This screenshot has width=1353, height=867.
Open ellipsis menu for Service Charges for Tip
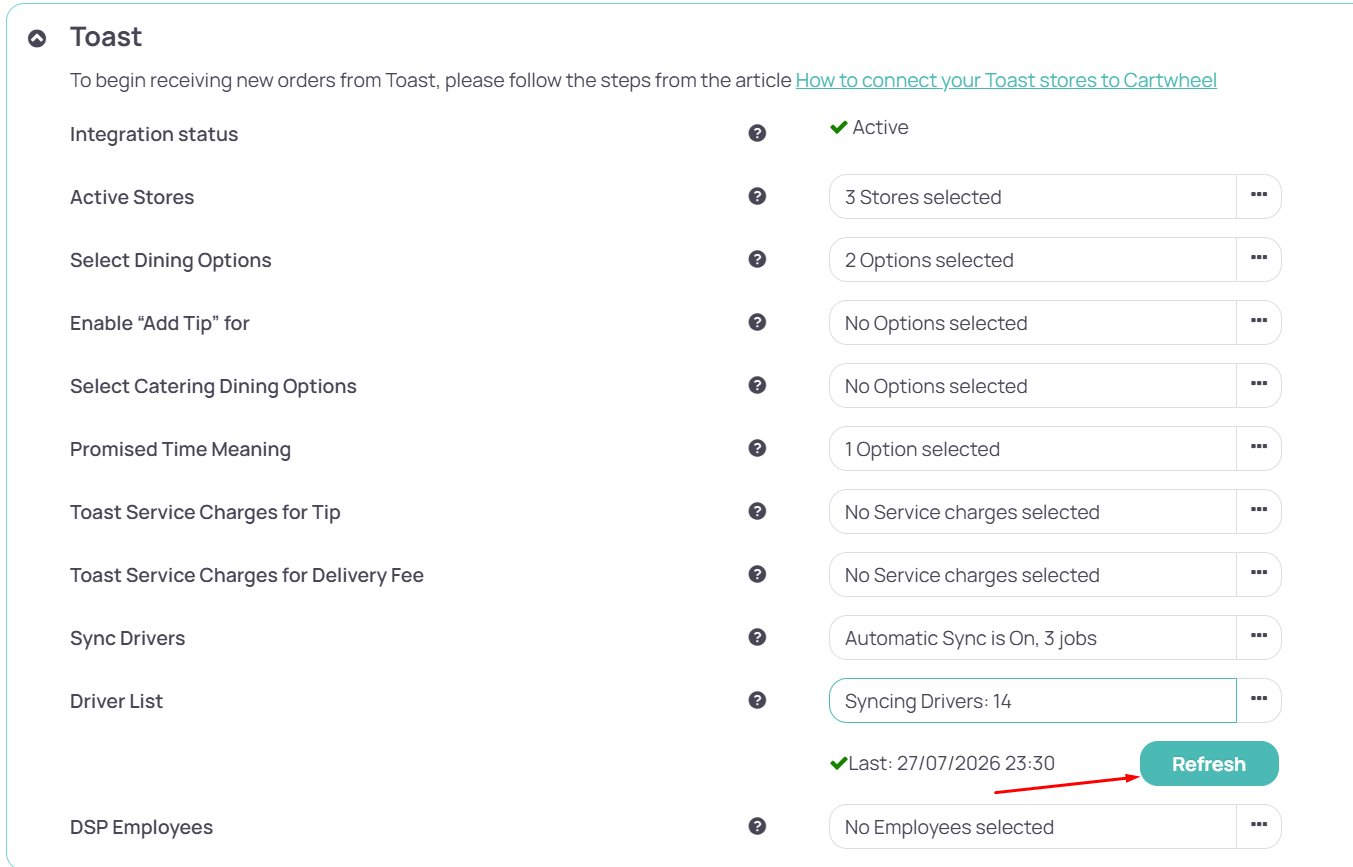click(x=1259, y=512)
